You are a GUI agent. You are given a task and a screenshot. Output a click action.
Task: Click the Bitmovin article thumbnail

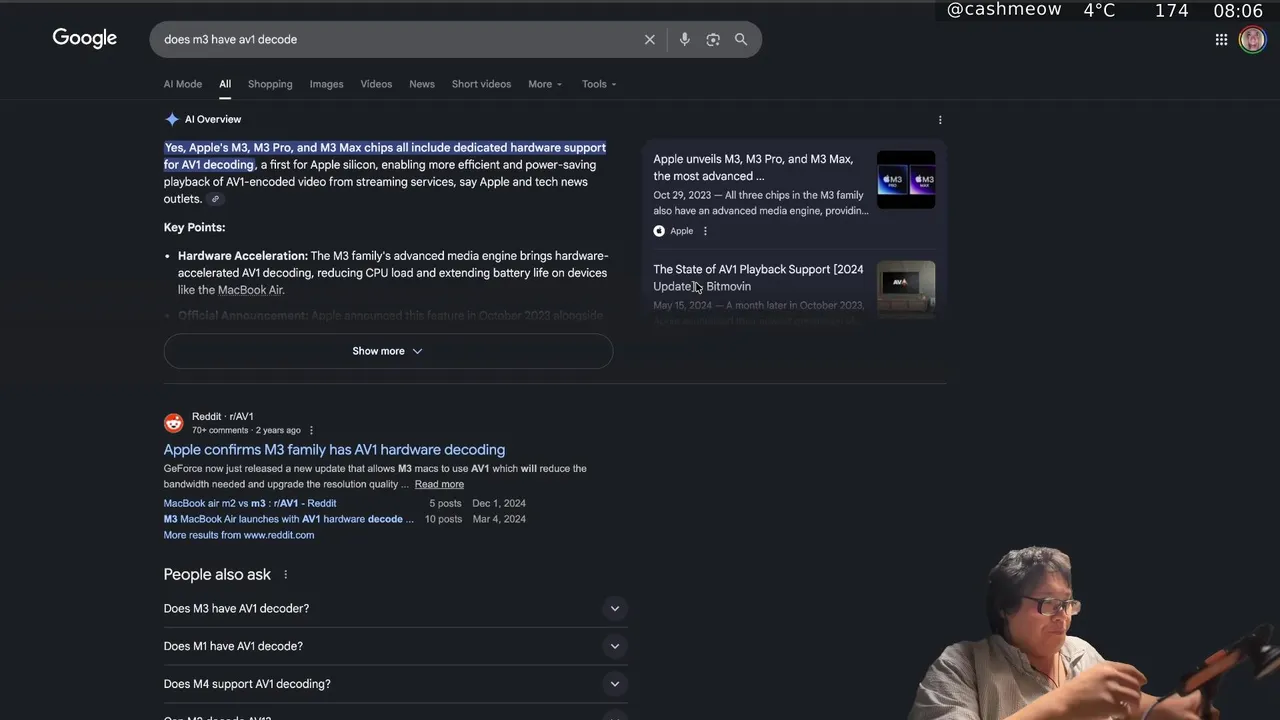[x=906, y=289]
